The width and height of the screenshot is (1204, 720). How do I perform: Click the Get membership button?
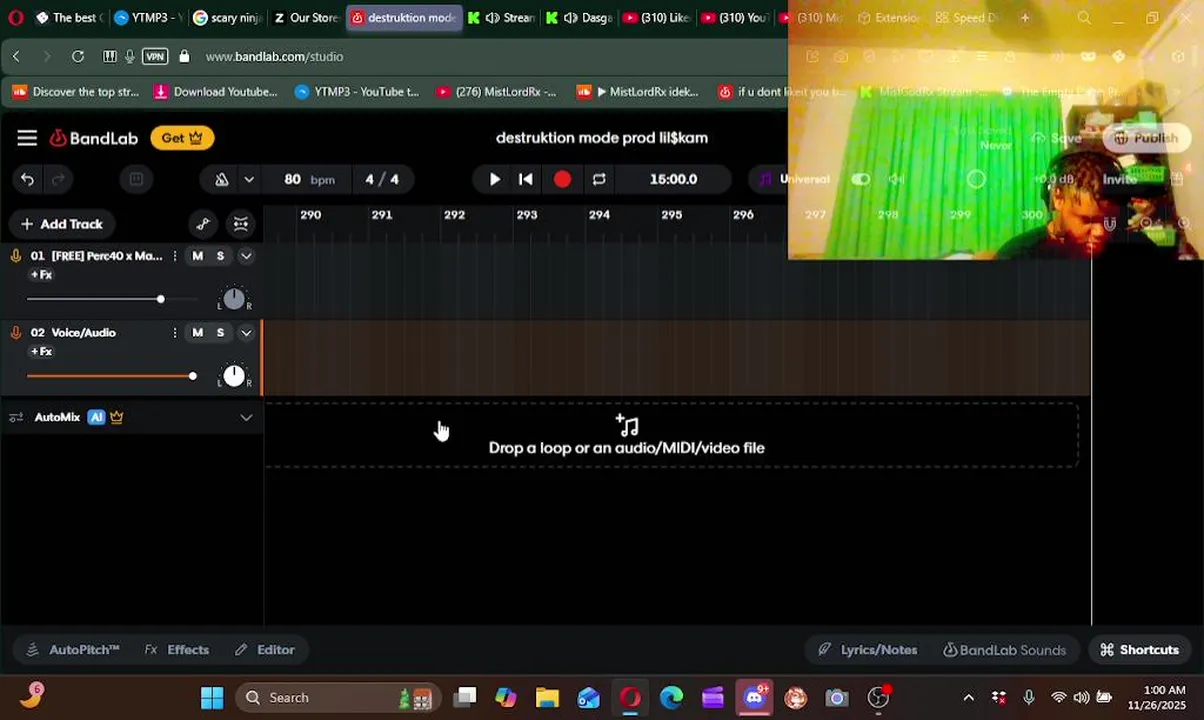(x=182, y=138)
